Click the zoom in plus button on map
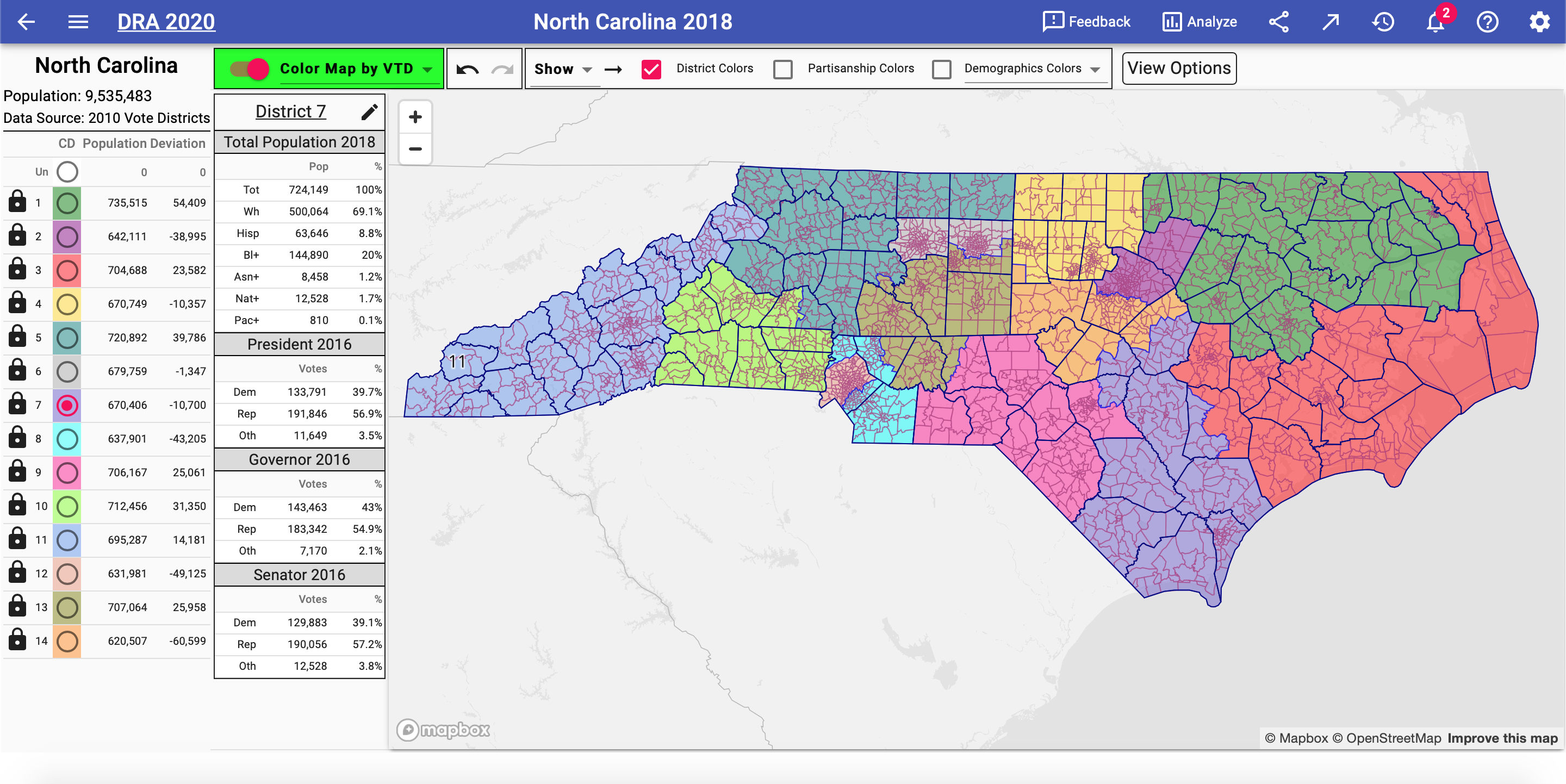This screenshot has width=1566, height=784. 416,116
